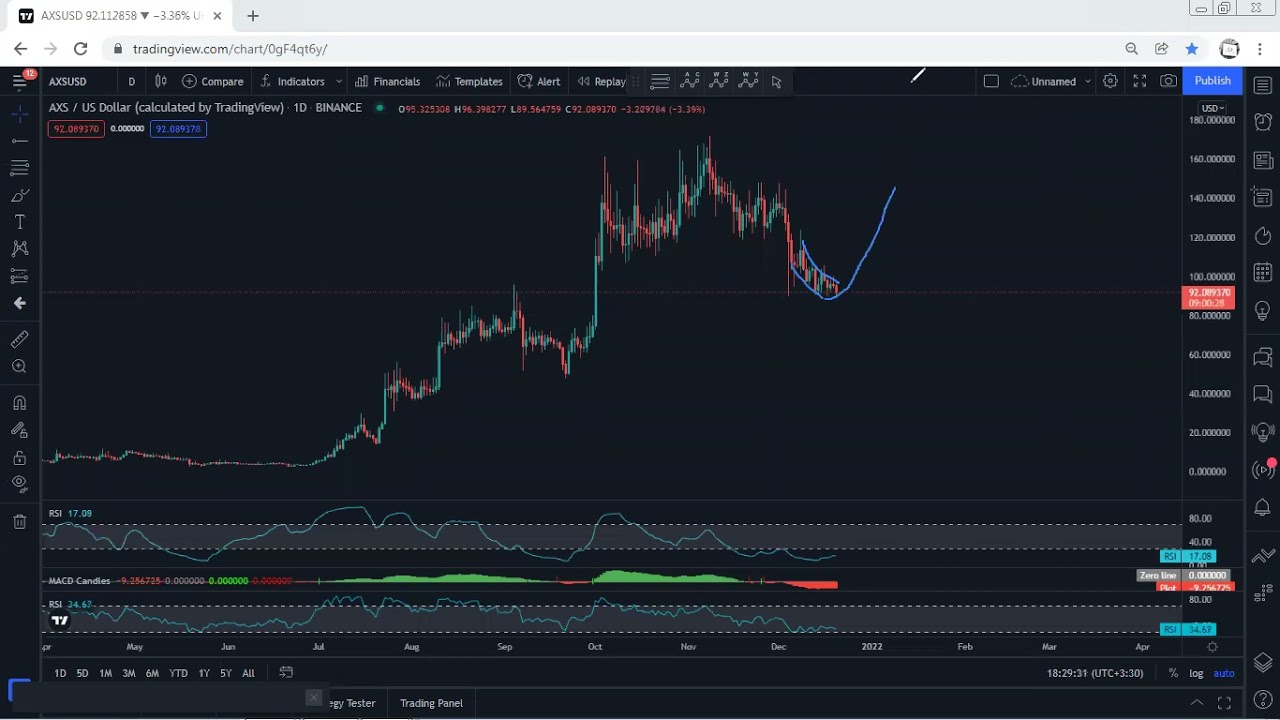
Task: Open the candlestick chart style selector
Action: click(160, 81)
